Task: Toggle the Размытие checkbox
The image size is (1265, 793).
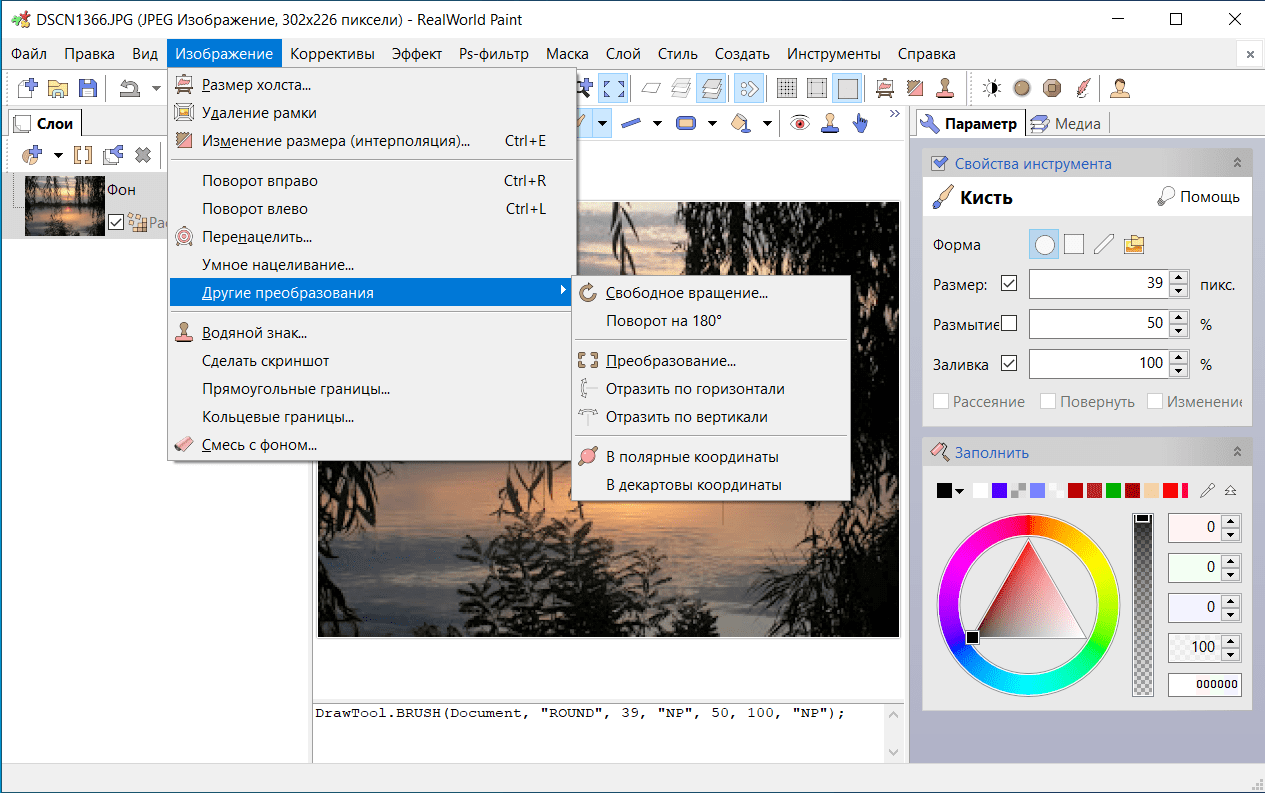Action: click(1008, 324)
